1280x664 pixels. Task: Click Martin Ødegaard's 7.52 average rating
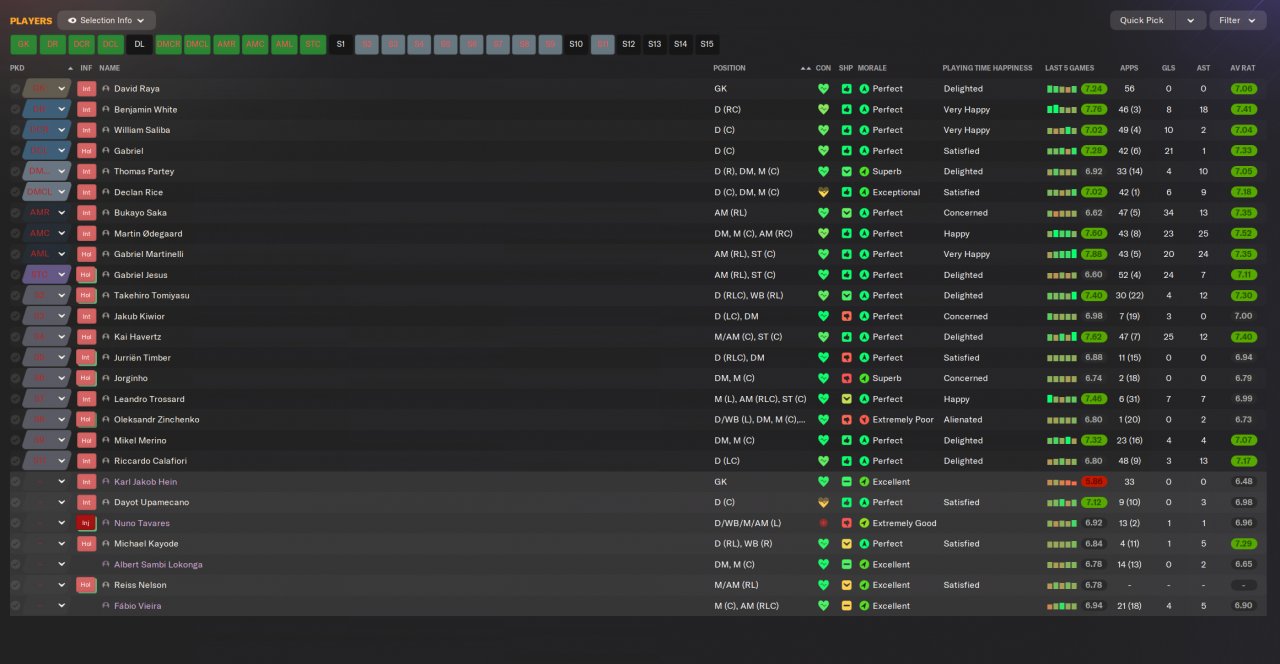(x=1243, y=233)
